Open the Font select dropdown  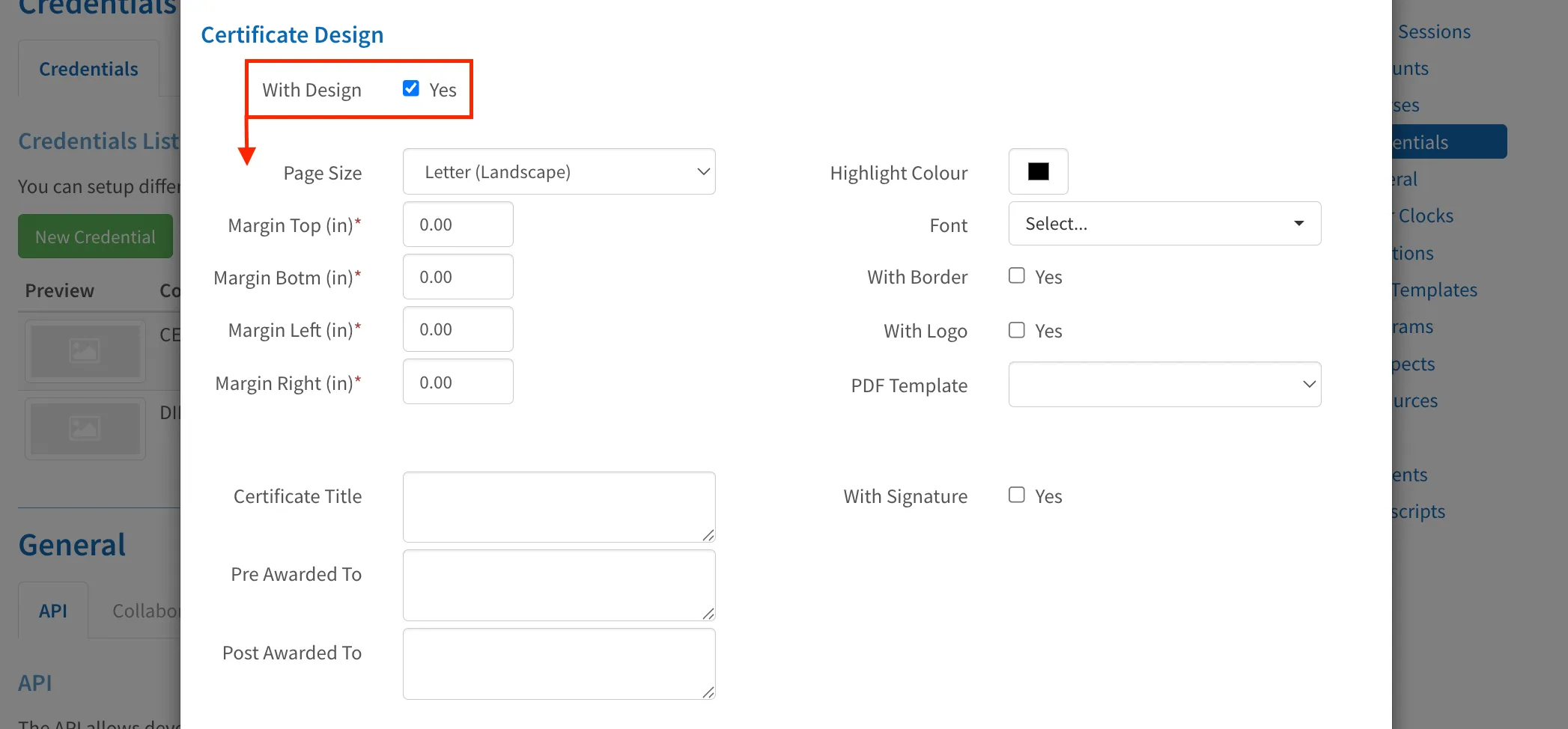click(x=1164, y=223)
